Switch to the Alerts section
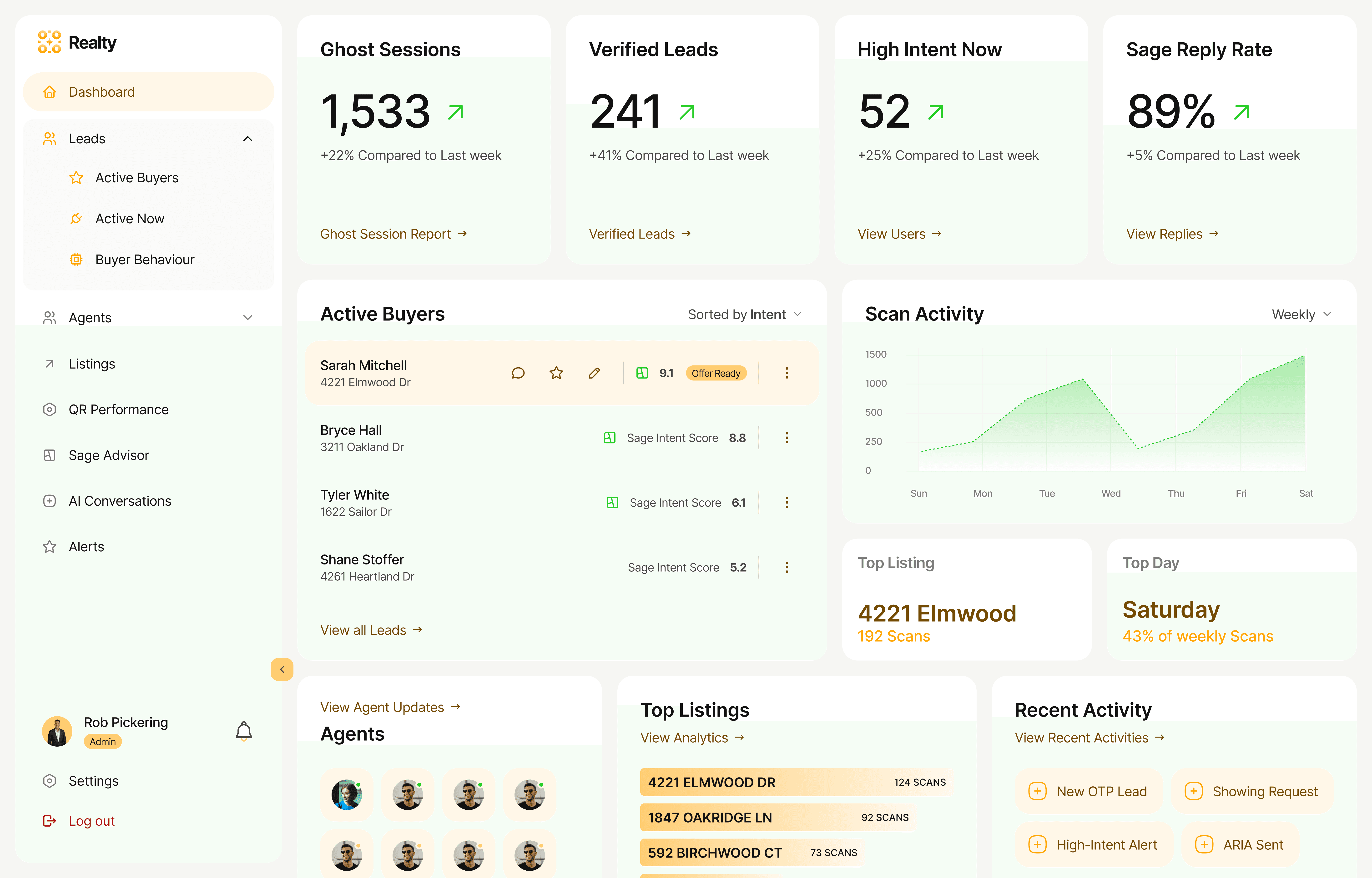Viewport: 1372px width, 878px height. point(86,546)
